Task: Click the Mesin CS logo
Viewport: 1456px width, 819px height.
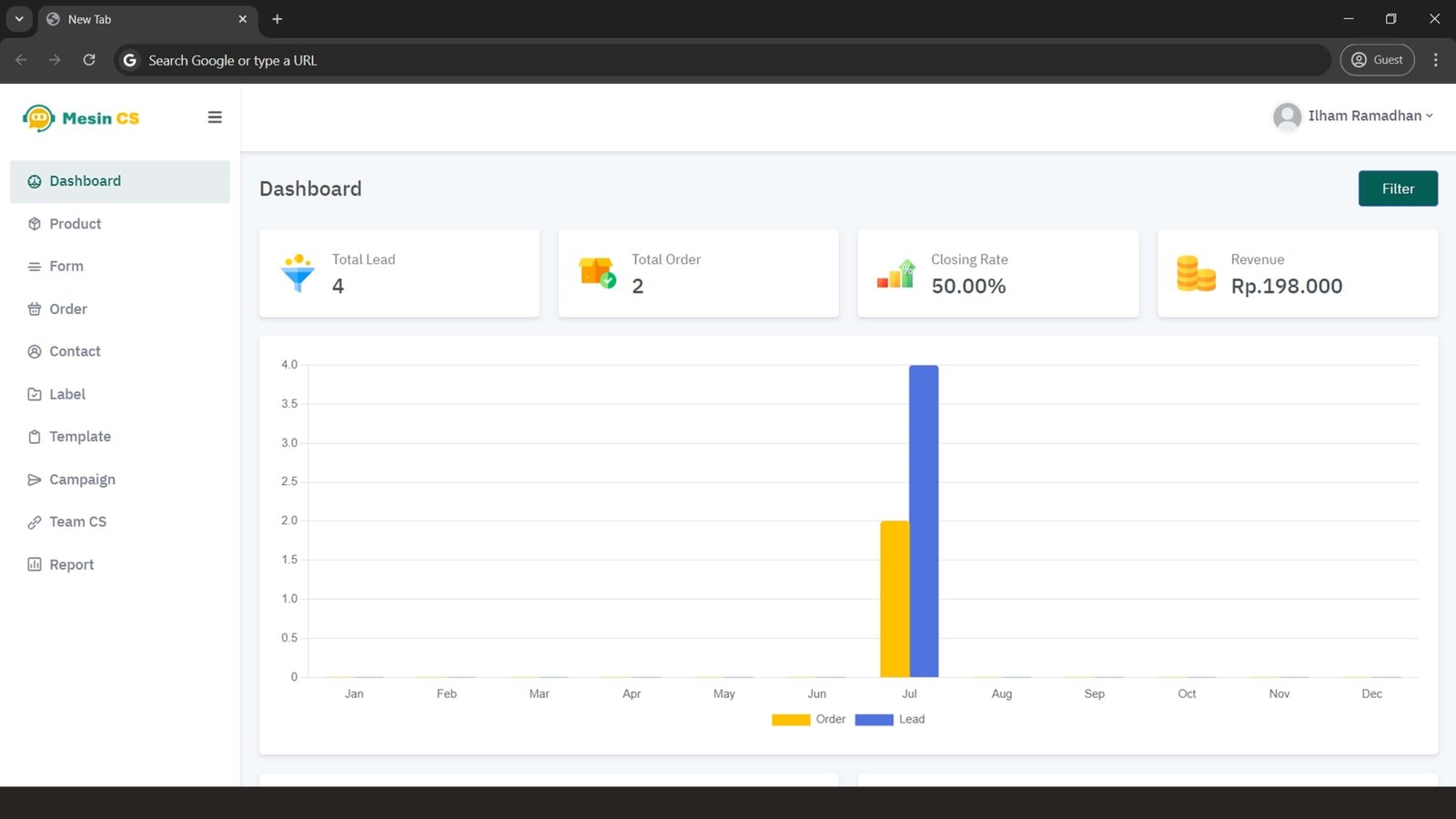Action: pos(81,118)
